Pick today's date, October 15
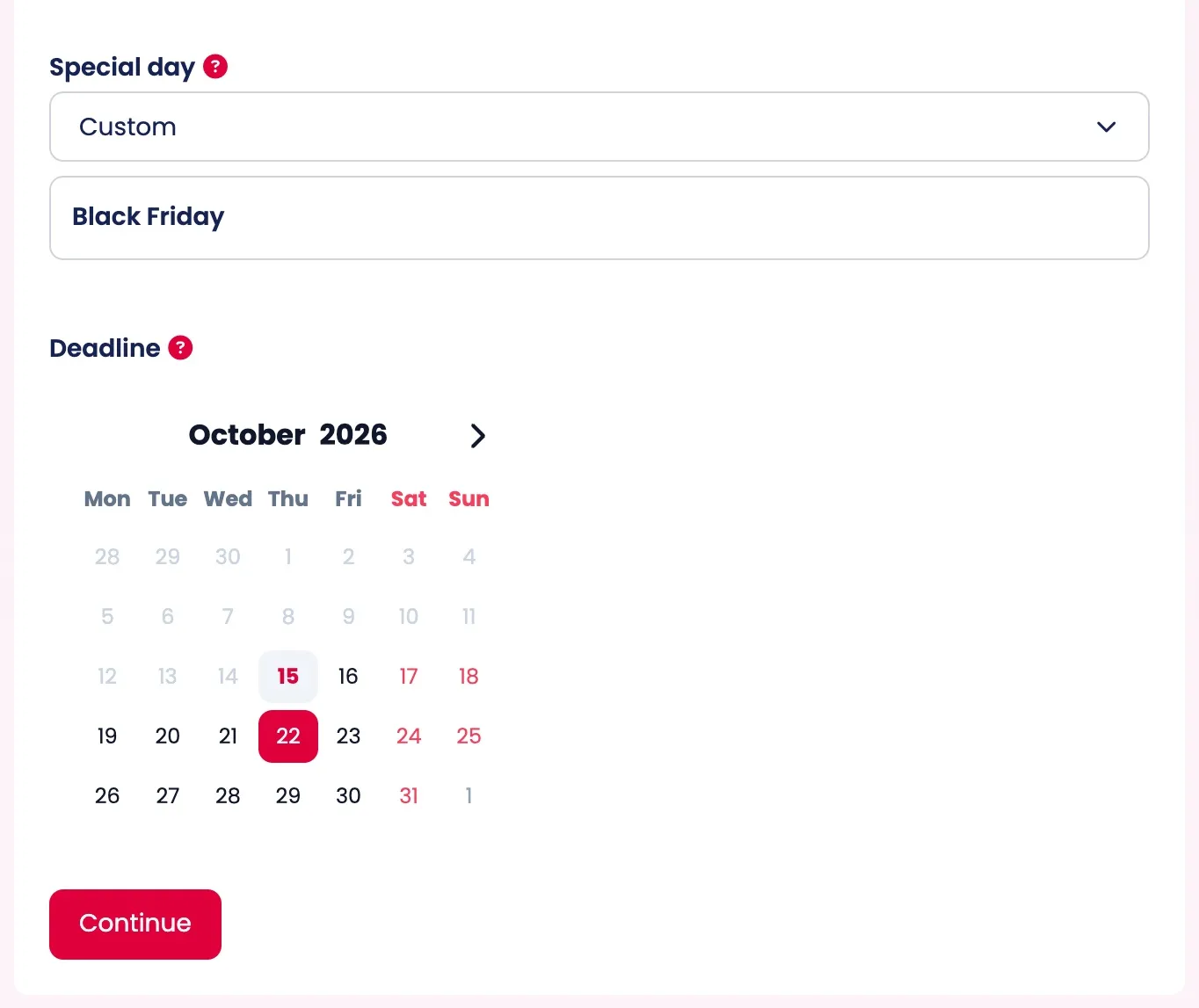The image size is (1199, 1008). click(x=288, y=677)
